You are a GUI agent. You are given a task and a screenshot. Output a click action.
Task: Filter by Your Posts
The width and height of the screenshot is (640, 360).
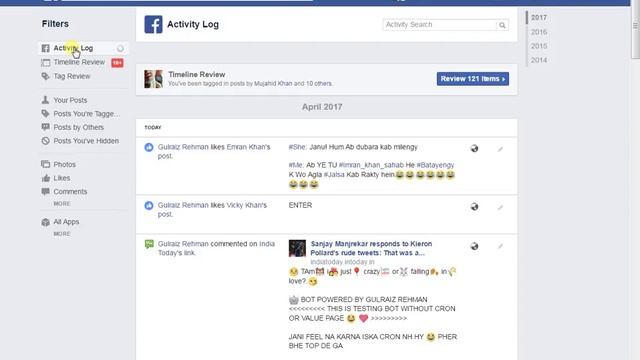point(70,100)
